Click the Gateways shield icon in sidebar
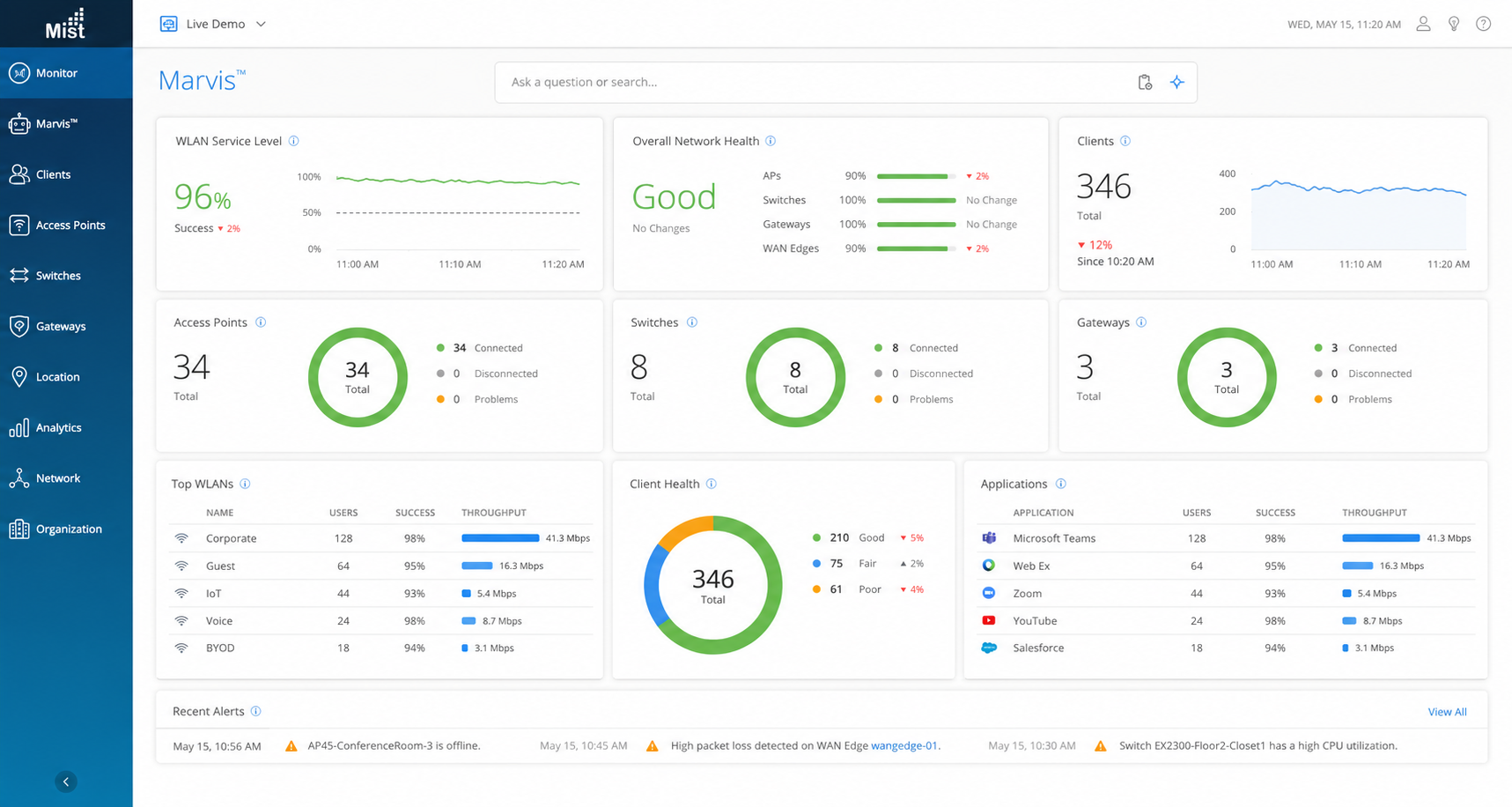The width and height of the screenshot is (1512, 807). (x=19, y=326)
